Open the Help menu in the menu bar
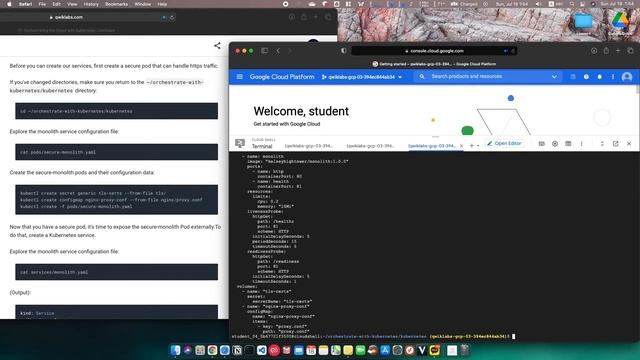This screenshot has height=360, width=640. pos(162,4)
